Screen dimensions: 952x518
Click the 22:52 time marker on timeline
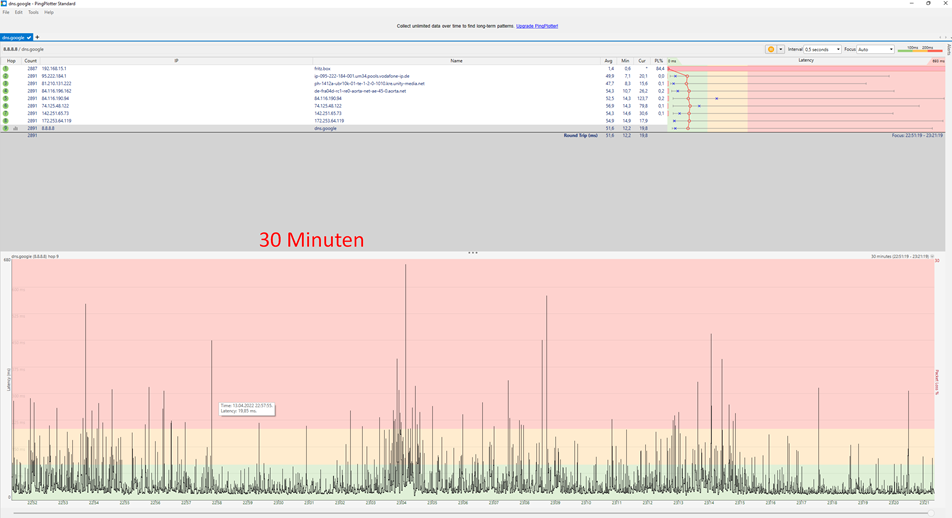(32, 503)
